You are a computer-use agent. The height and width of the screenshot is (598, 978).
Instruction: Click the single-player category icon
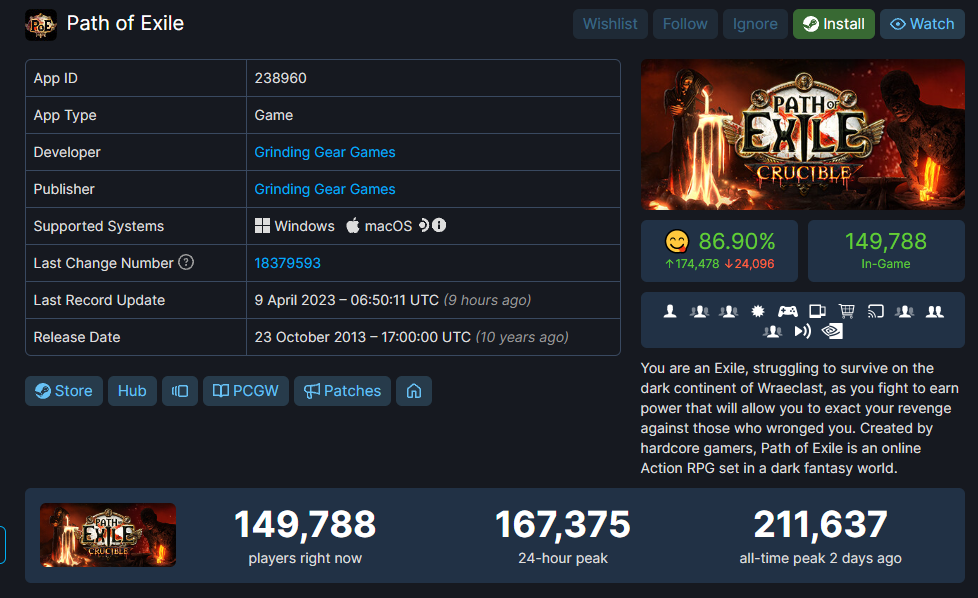click(x=670, y=311)
